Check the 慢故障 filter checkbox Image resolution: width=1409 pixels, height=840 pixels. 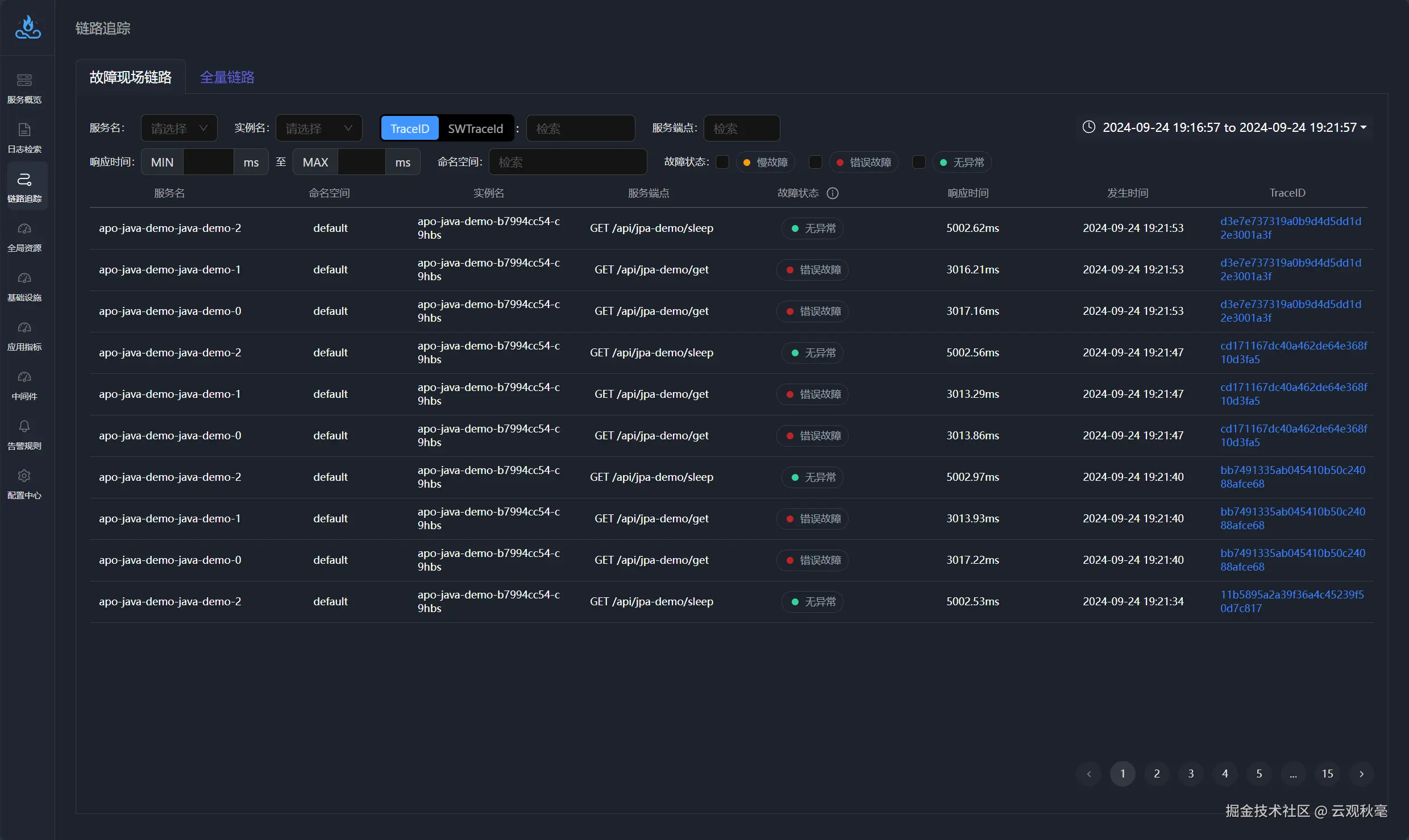pos(722,162)
